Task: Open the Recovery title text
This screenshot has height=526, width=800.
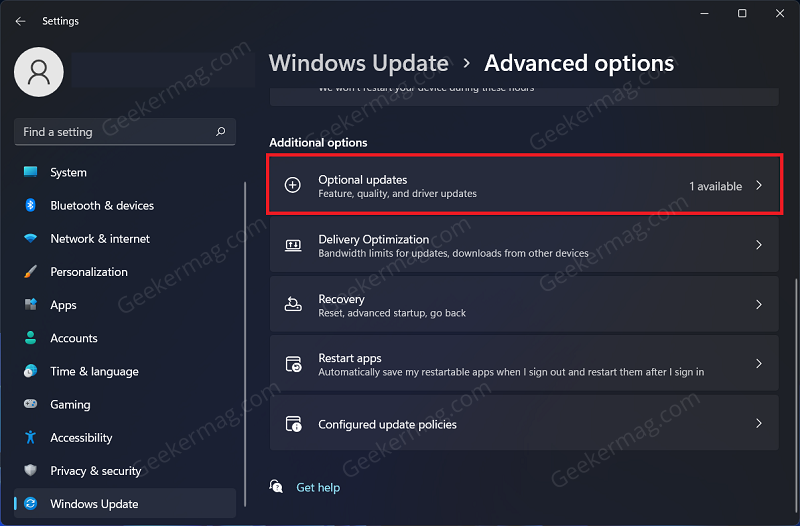Action: tap(341, 299)
